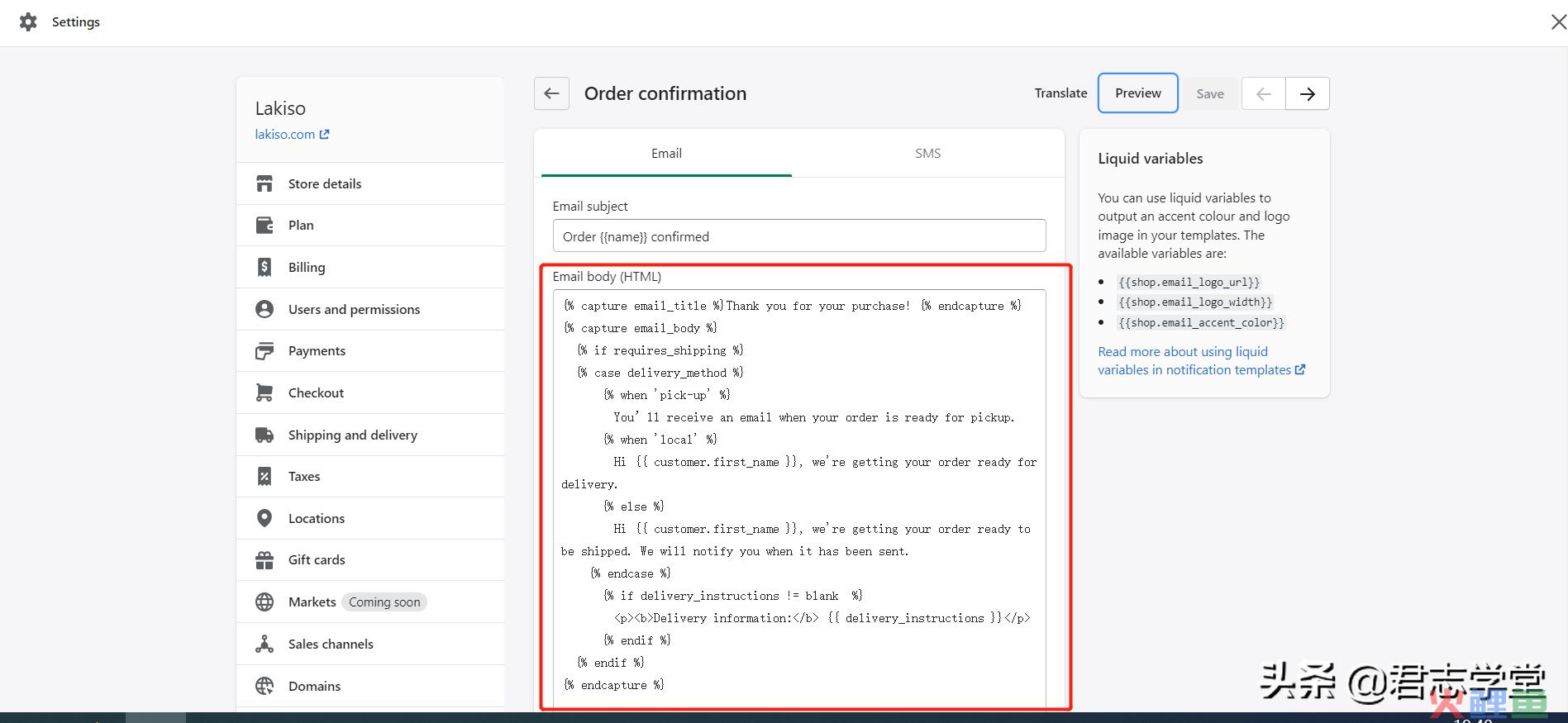
Task: Open Gift cards settings
Action: click(370, 560)
